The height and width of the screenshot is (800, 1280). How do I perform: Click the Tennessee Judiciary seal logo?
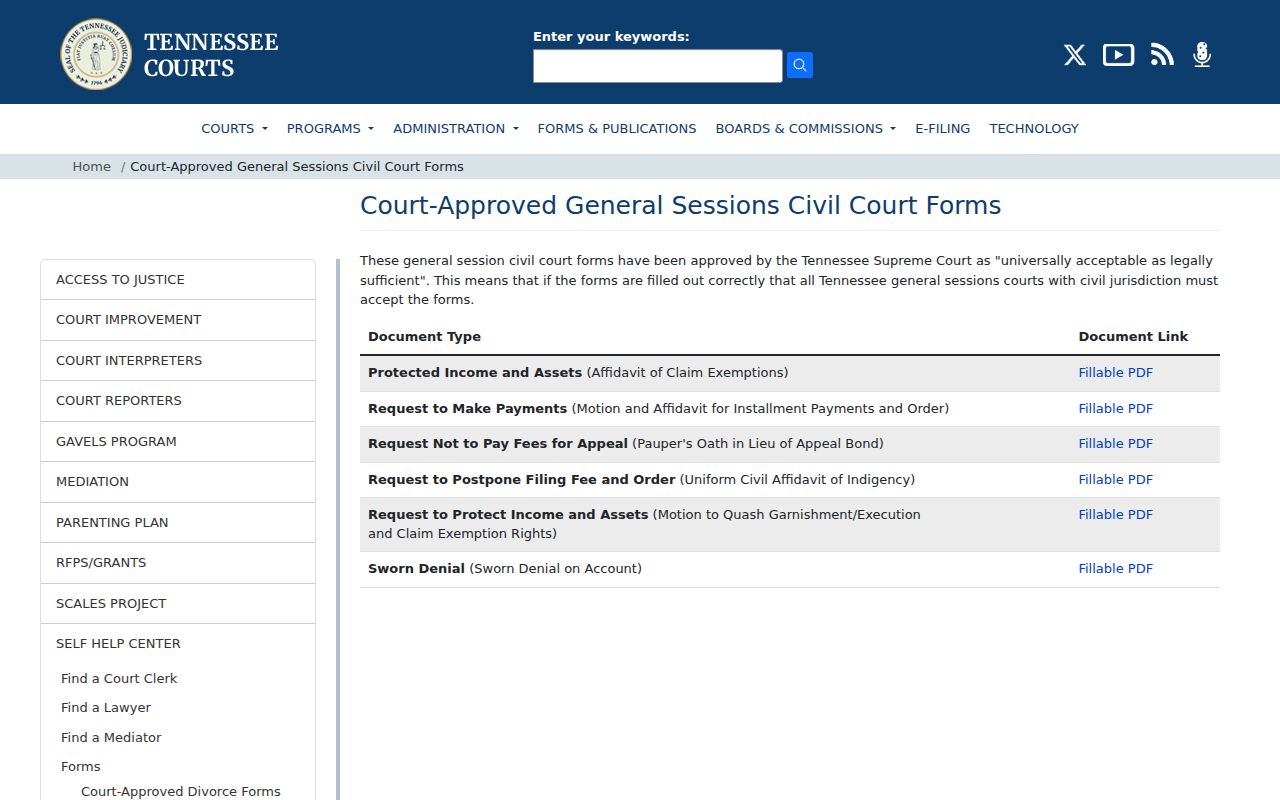[x=96, y=54]
